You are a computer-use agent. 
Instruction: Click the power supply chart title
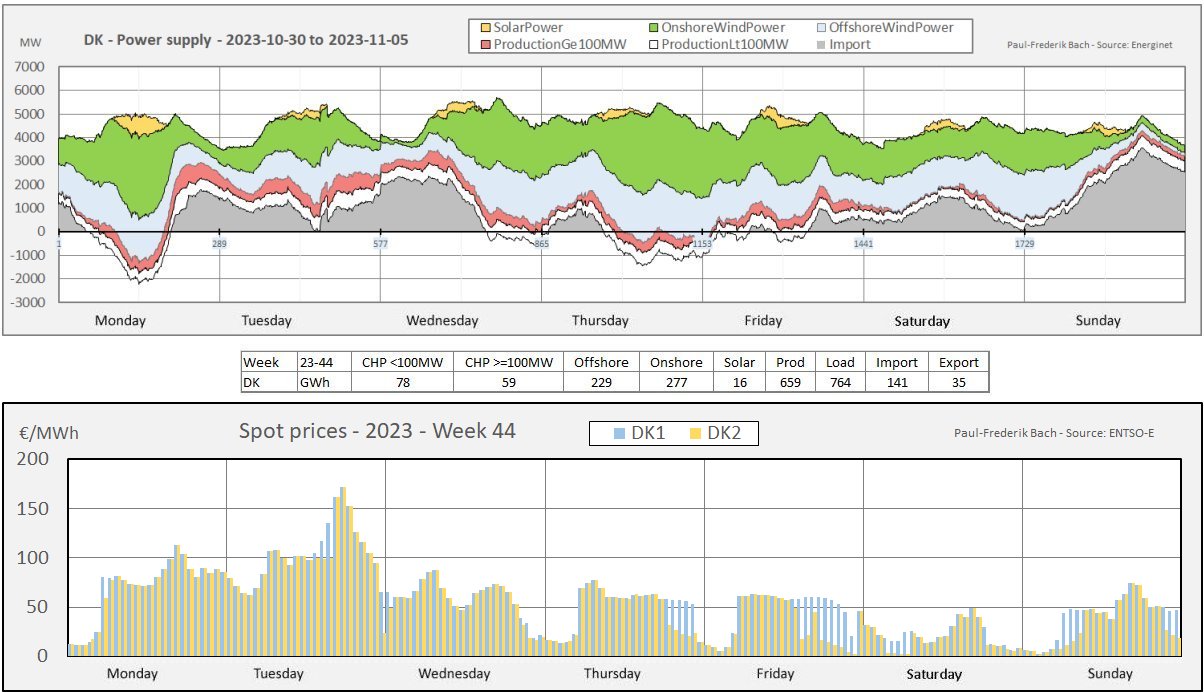point(246,41)
